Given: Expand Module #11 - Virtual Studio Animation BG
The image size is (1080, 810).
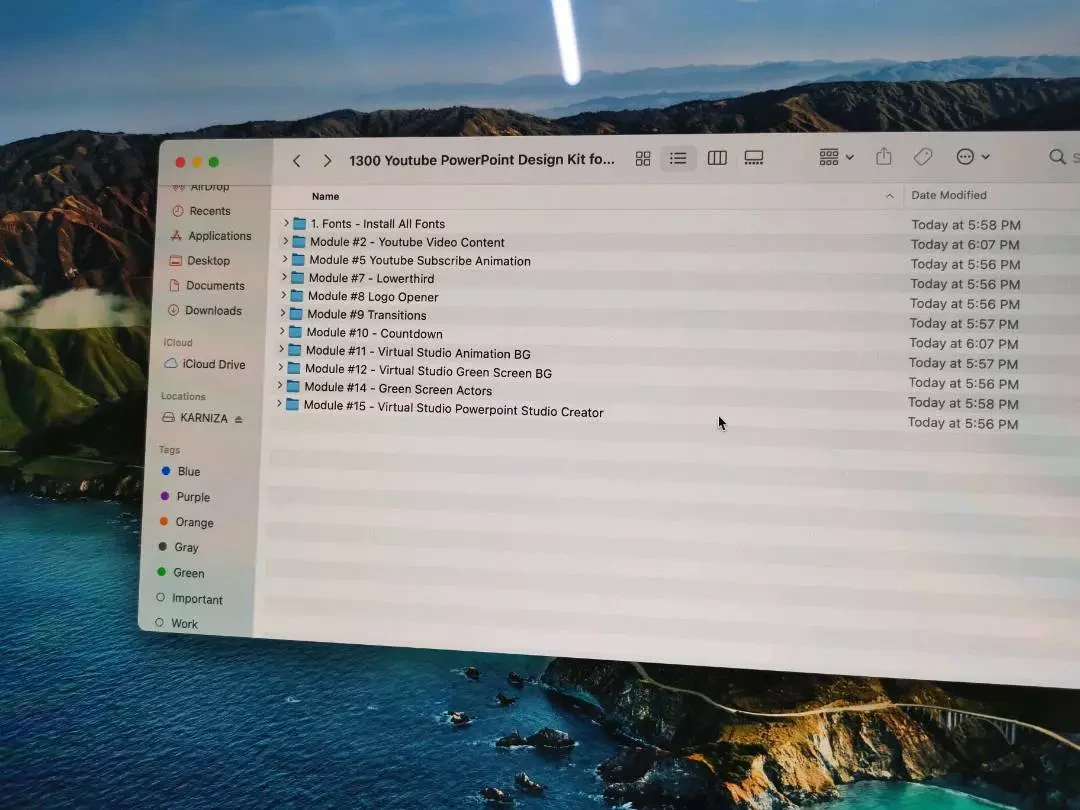Looking at the screenshot, I should [x=281, y=349].
